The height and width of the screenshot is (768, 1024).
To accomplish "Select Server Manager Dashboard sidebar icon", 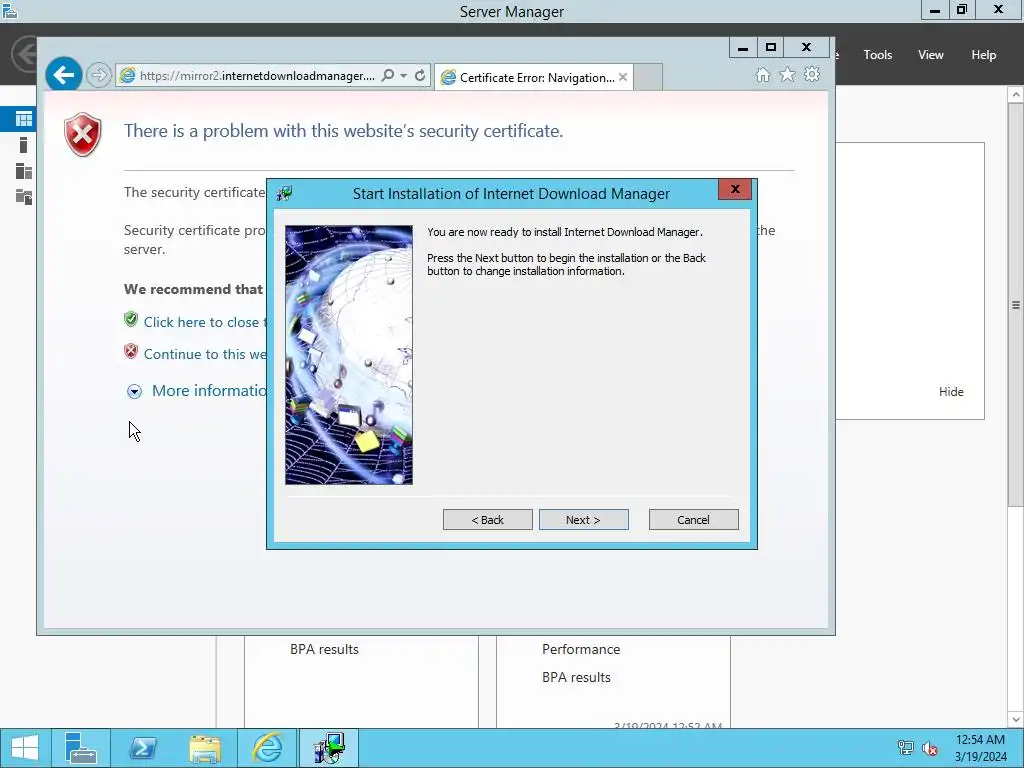I will [x=24, y=119].
